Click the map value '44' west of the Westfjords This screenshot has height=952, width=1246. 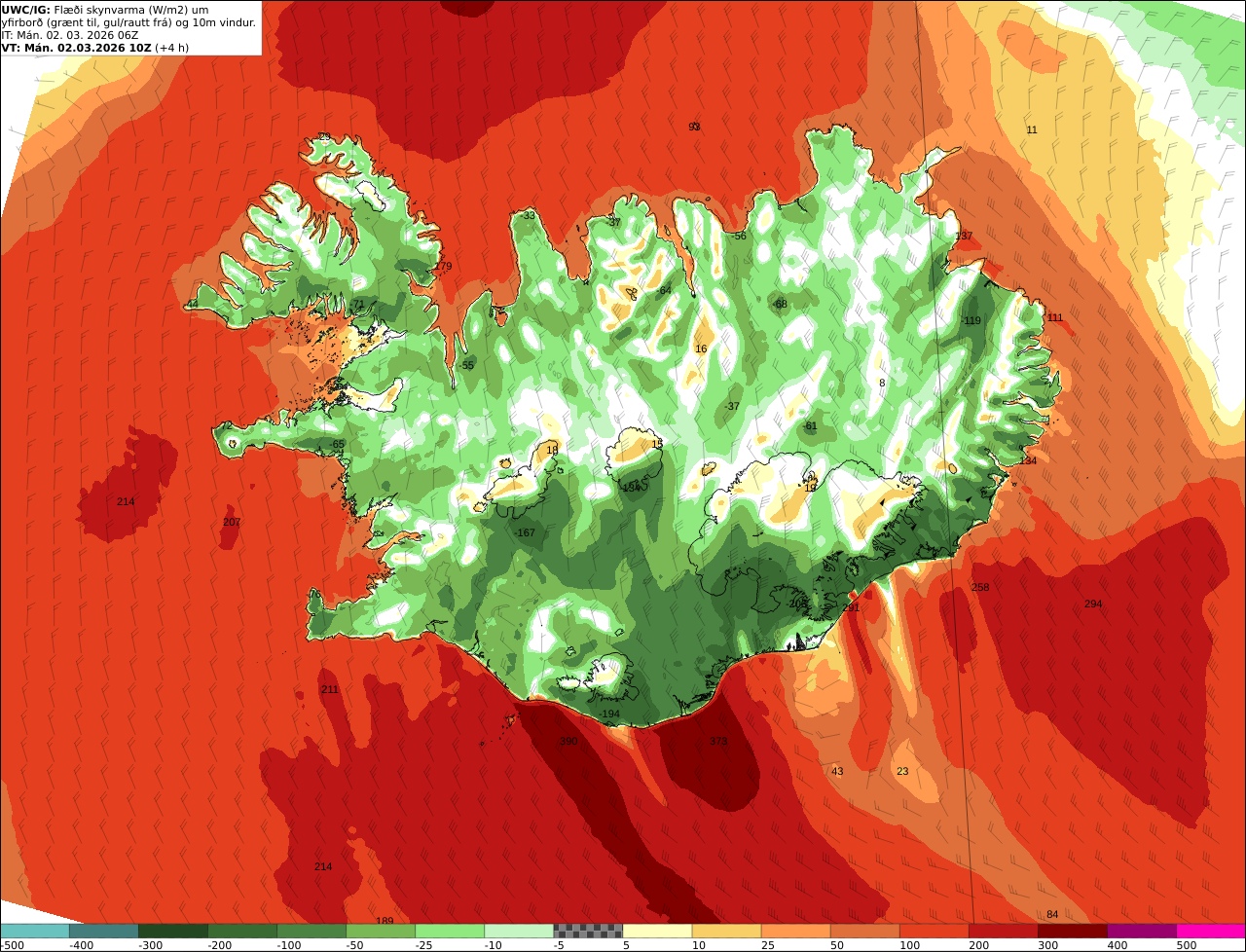tap(193, 305)
